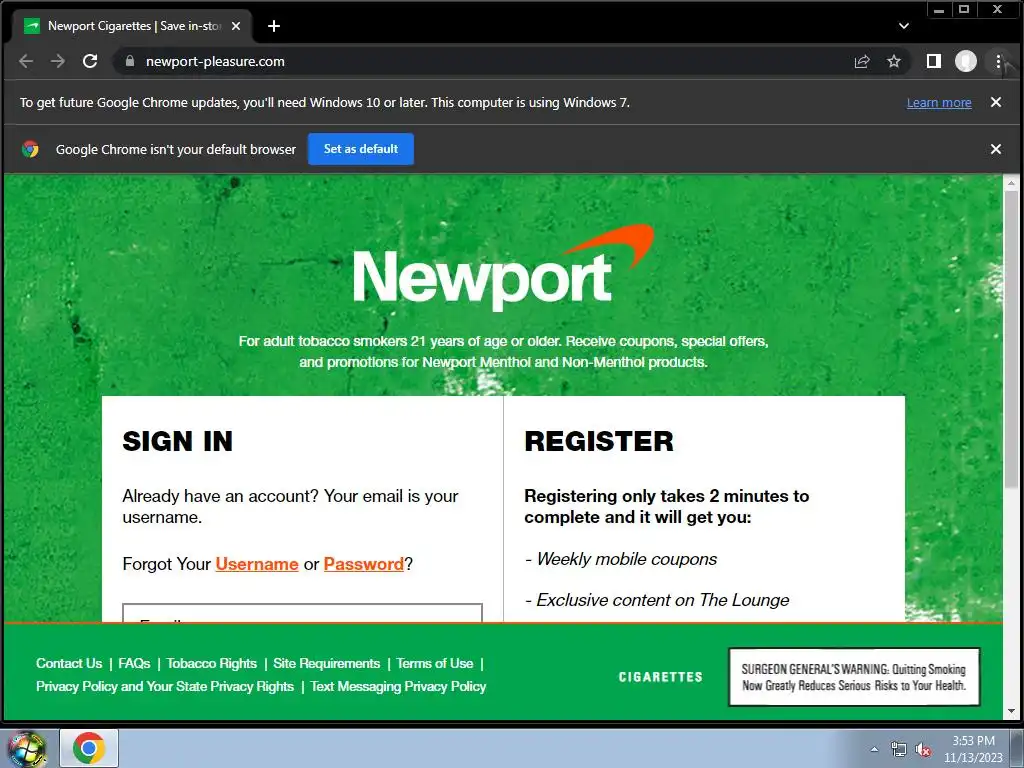
Task: Click the forgot Password link
Action: tap(364, 564)
